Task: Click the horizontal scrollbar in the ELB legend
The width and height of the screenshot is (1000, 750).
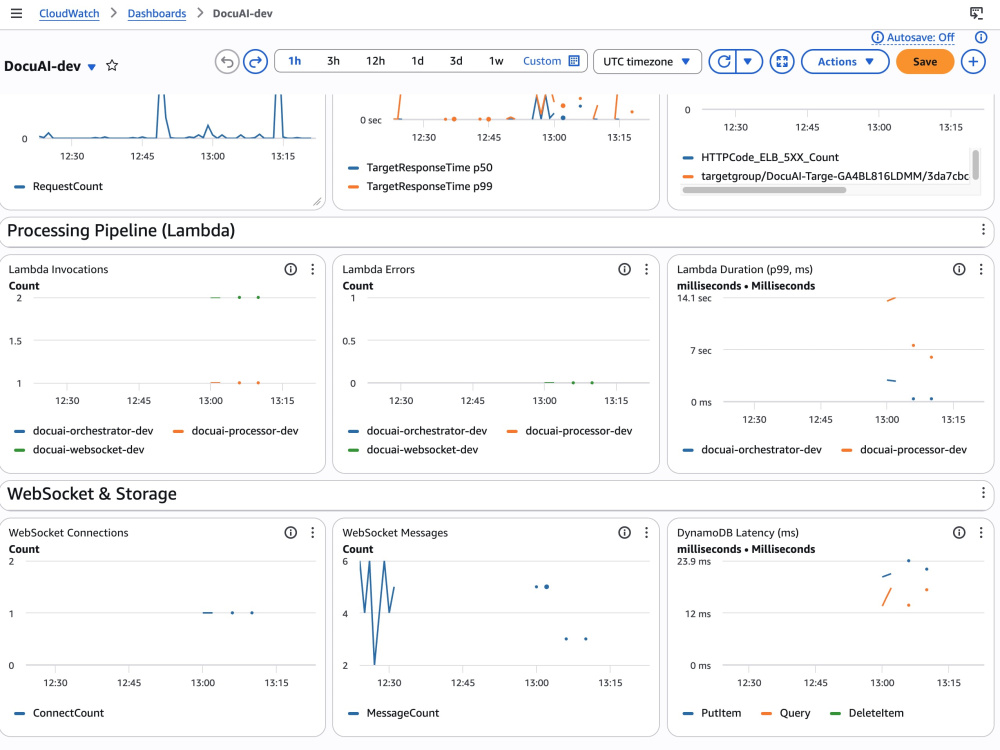Action: [x=764, y=190]
